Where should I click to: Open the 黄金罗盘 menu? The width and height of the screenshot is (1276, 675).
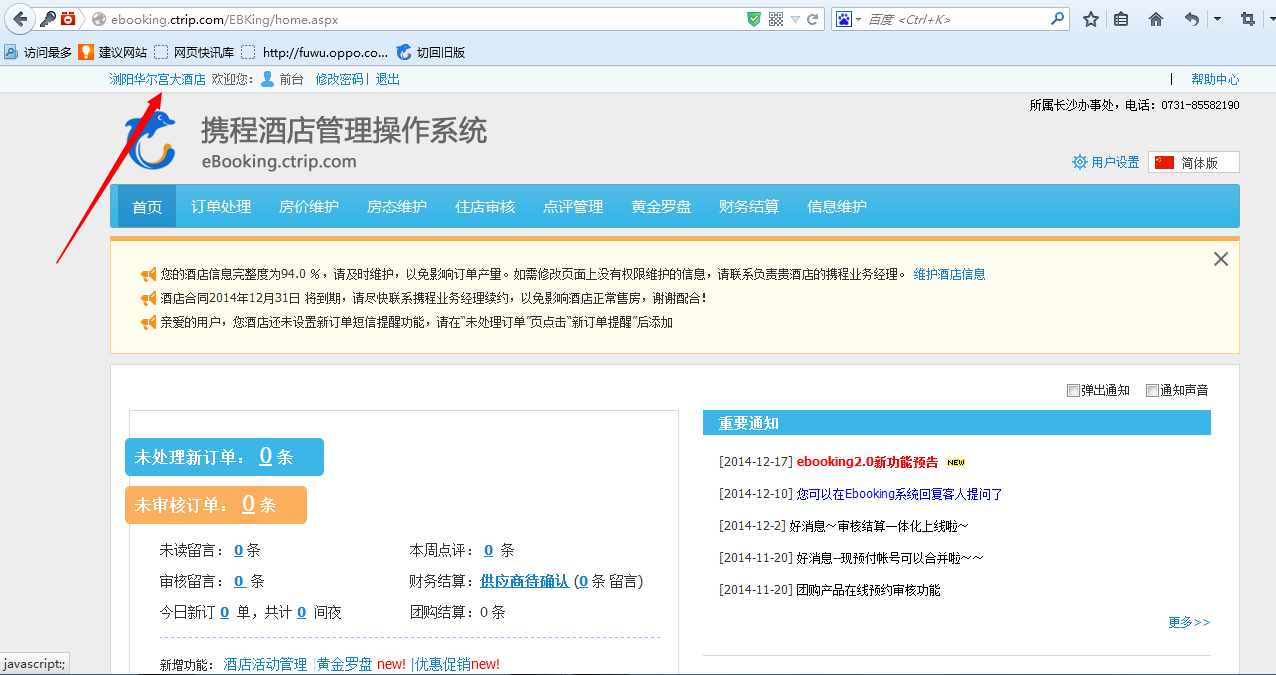pos(661,206)
